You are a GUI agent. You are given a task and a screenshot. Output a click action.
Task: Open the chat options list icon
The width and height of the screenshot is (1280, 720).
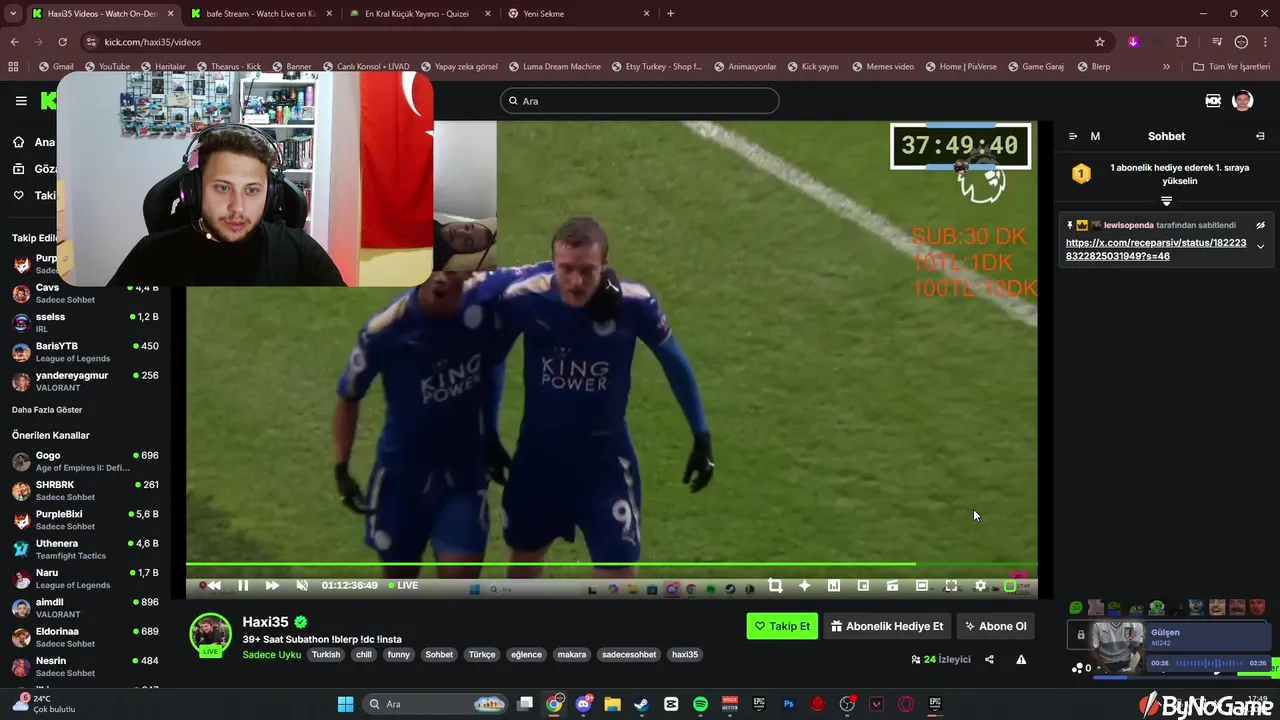(1073, 136)
